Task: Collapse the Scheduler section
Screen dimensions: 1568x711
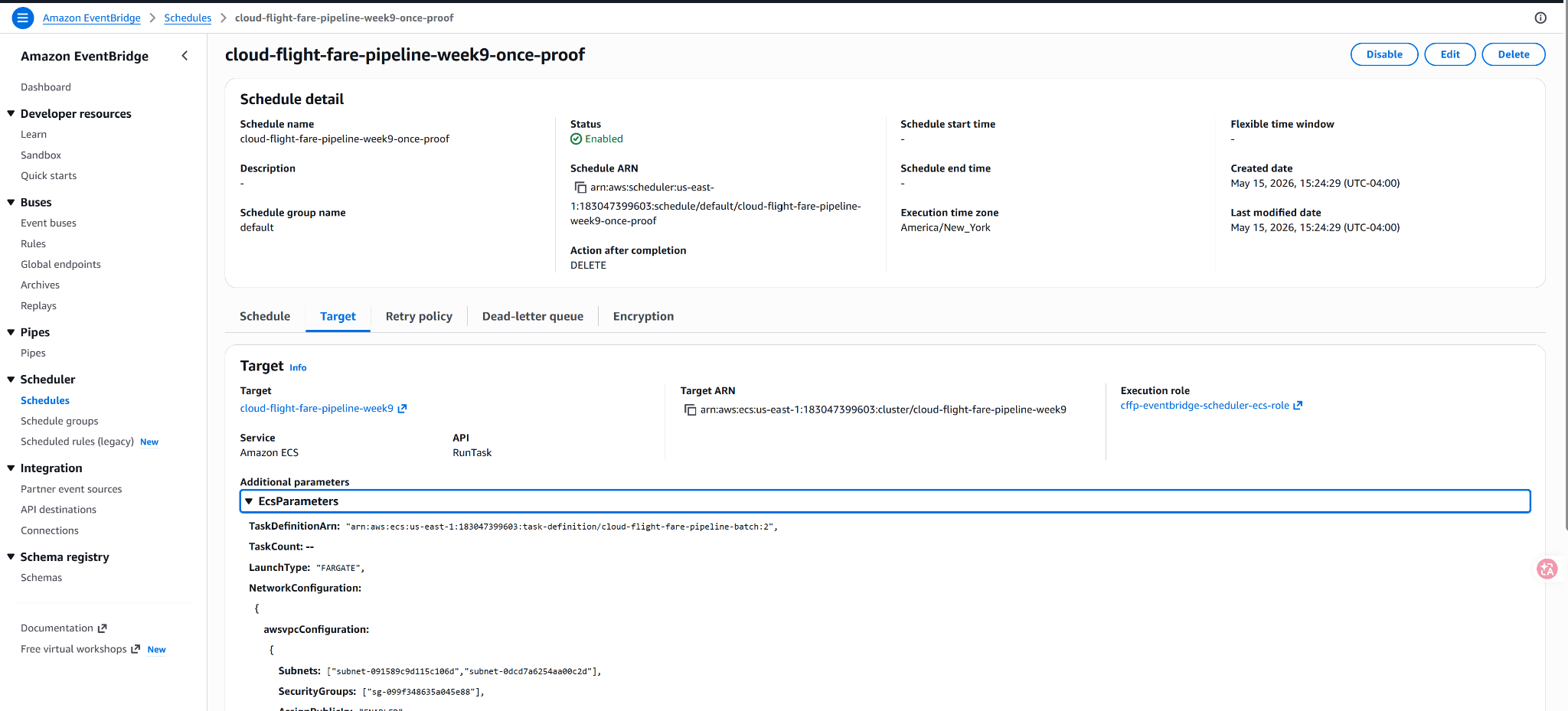Action: click(x=11, y=380)
